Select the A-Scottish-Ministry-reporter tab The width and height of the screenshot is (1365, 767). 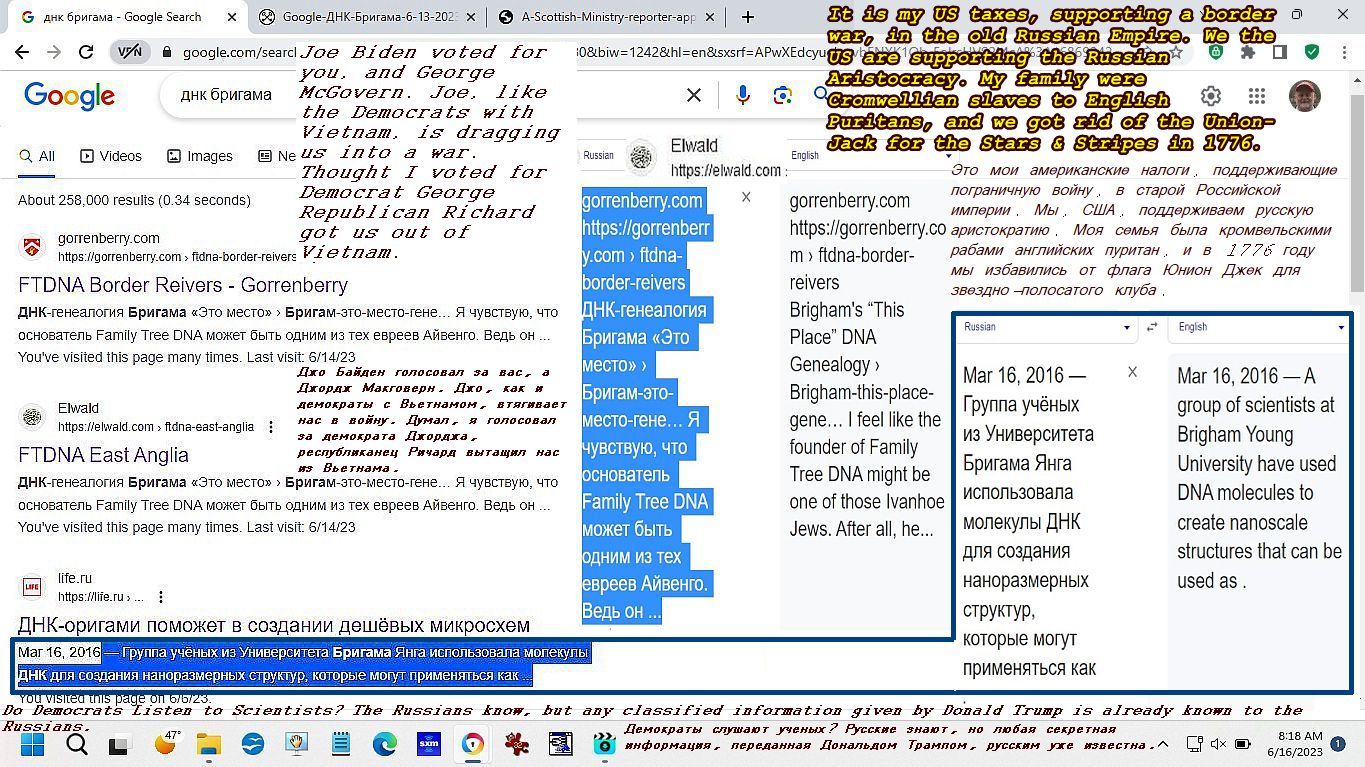(608, 17)
